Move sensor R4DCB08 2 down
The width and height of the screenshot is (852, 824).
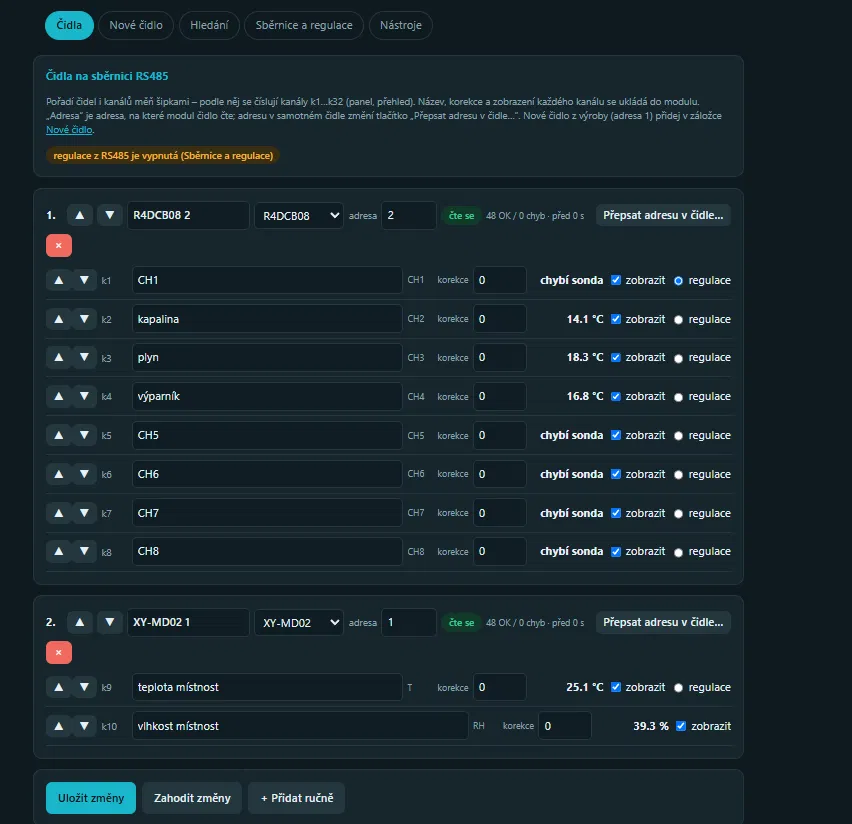tap(109, 215)
